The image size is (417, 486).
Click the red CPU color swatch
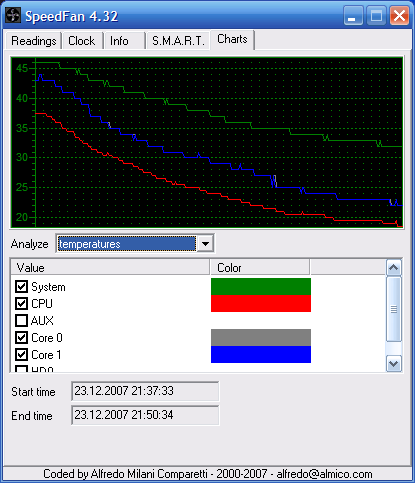coord(261,303)
